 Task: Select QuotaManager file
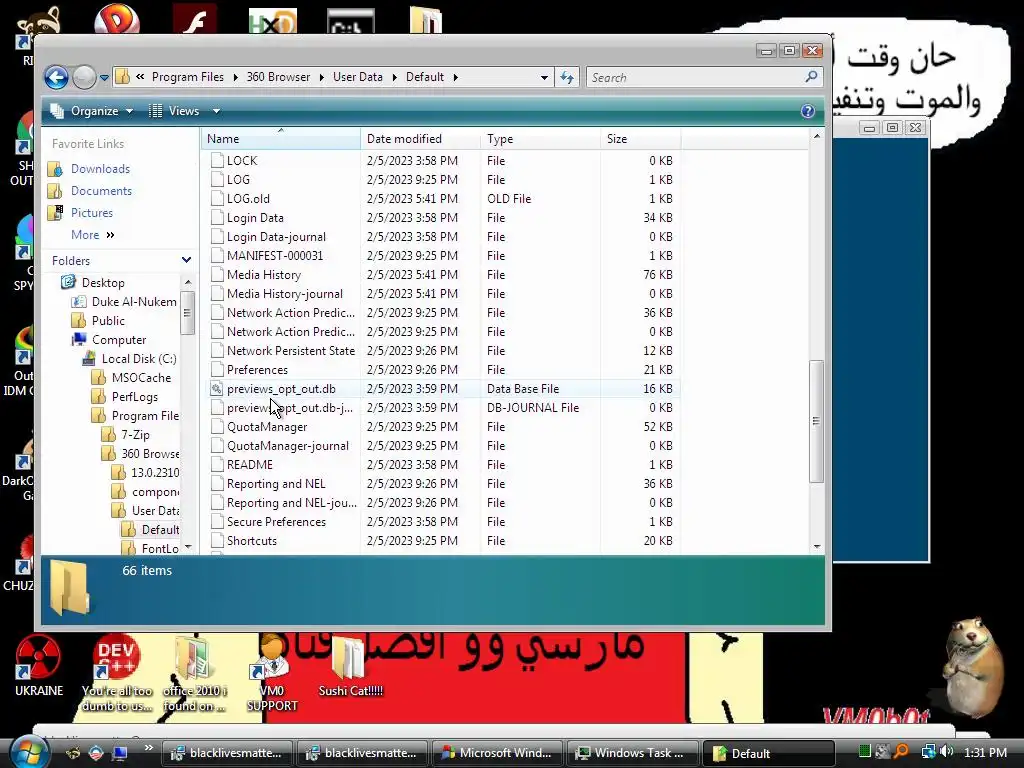point(266,426)
